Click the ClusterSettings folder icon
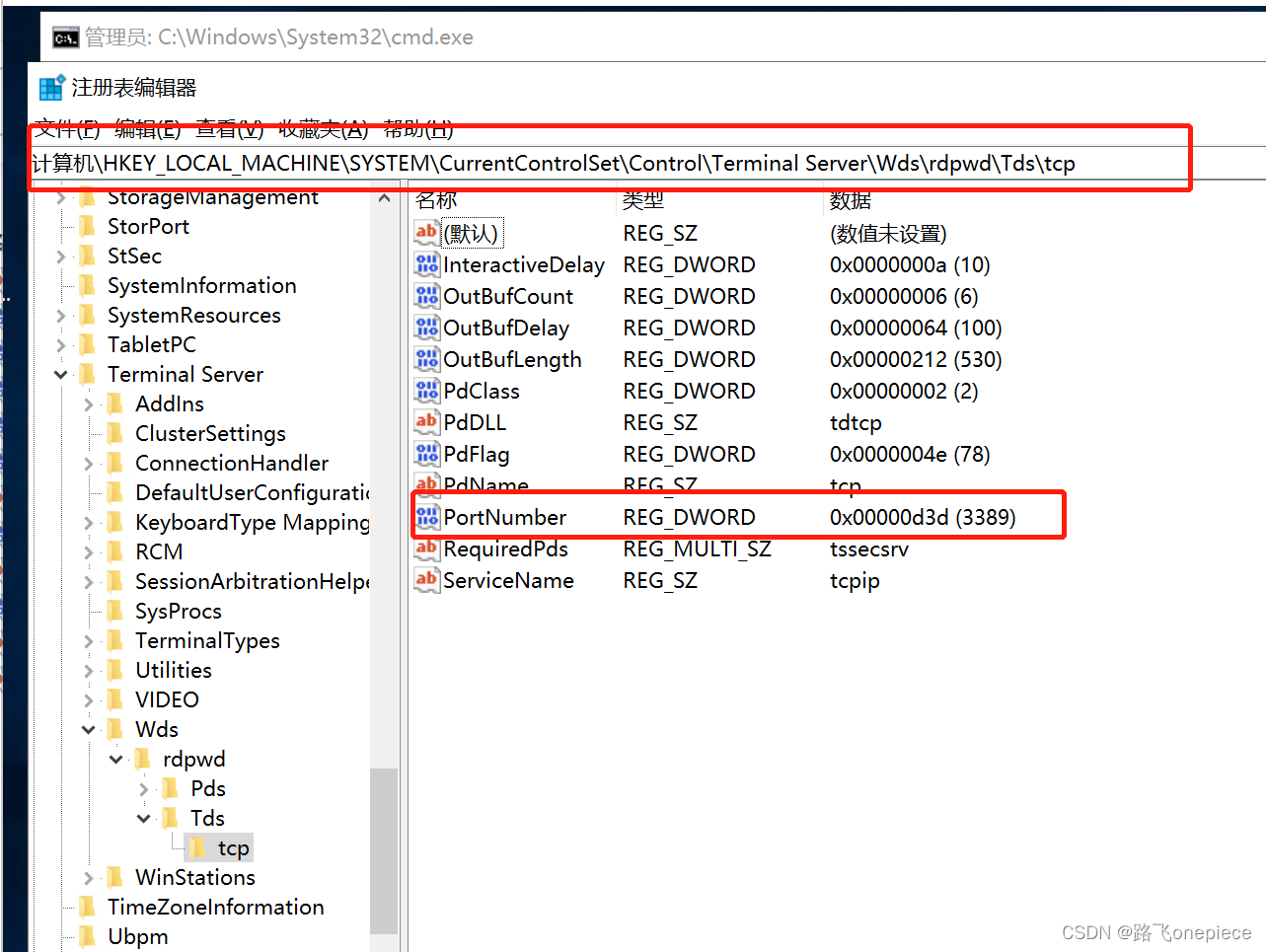 tap(115, 433)
